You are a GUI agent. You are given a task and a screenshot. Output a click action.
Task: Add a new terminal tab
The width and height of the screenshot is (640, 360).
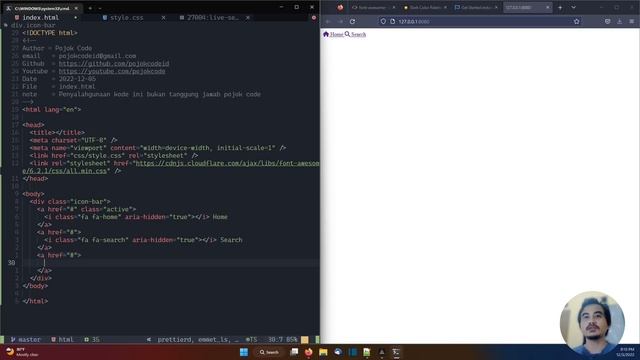(90, 8)
